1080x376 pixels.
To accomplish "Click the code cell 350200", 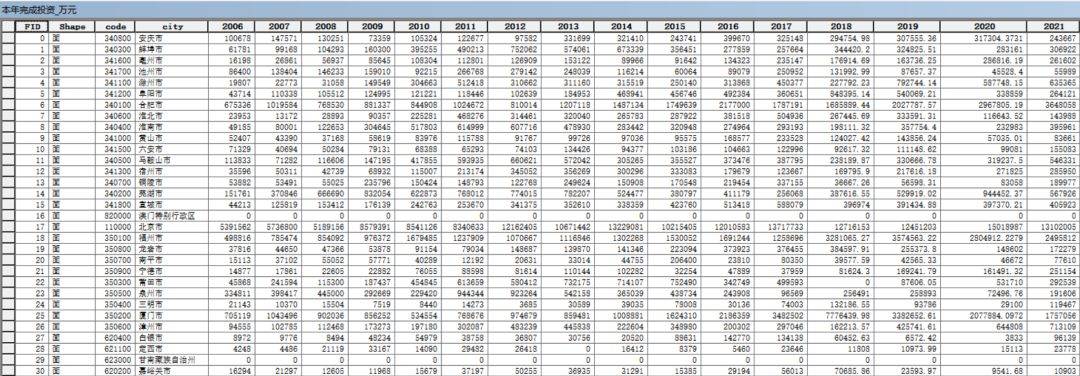I will pyautogui.click(x=115, y=314).
